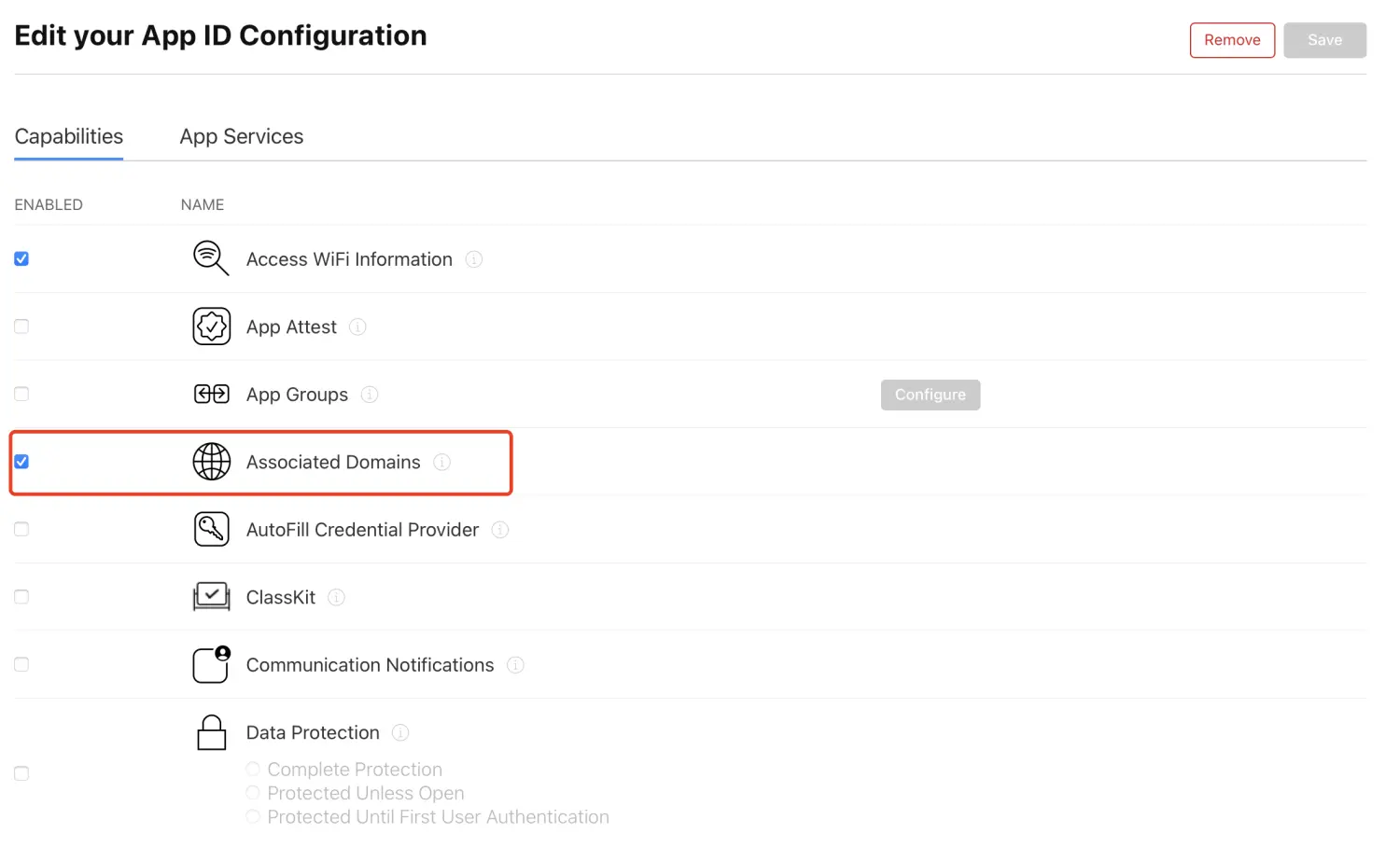Disable the Associated Domains checkbox
This screenshot has width=1400, height=847.
tap(21, 462)
